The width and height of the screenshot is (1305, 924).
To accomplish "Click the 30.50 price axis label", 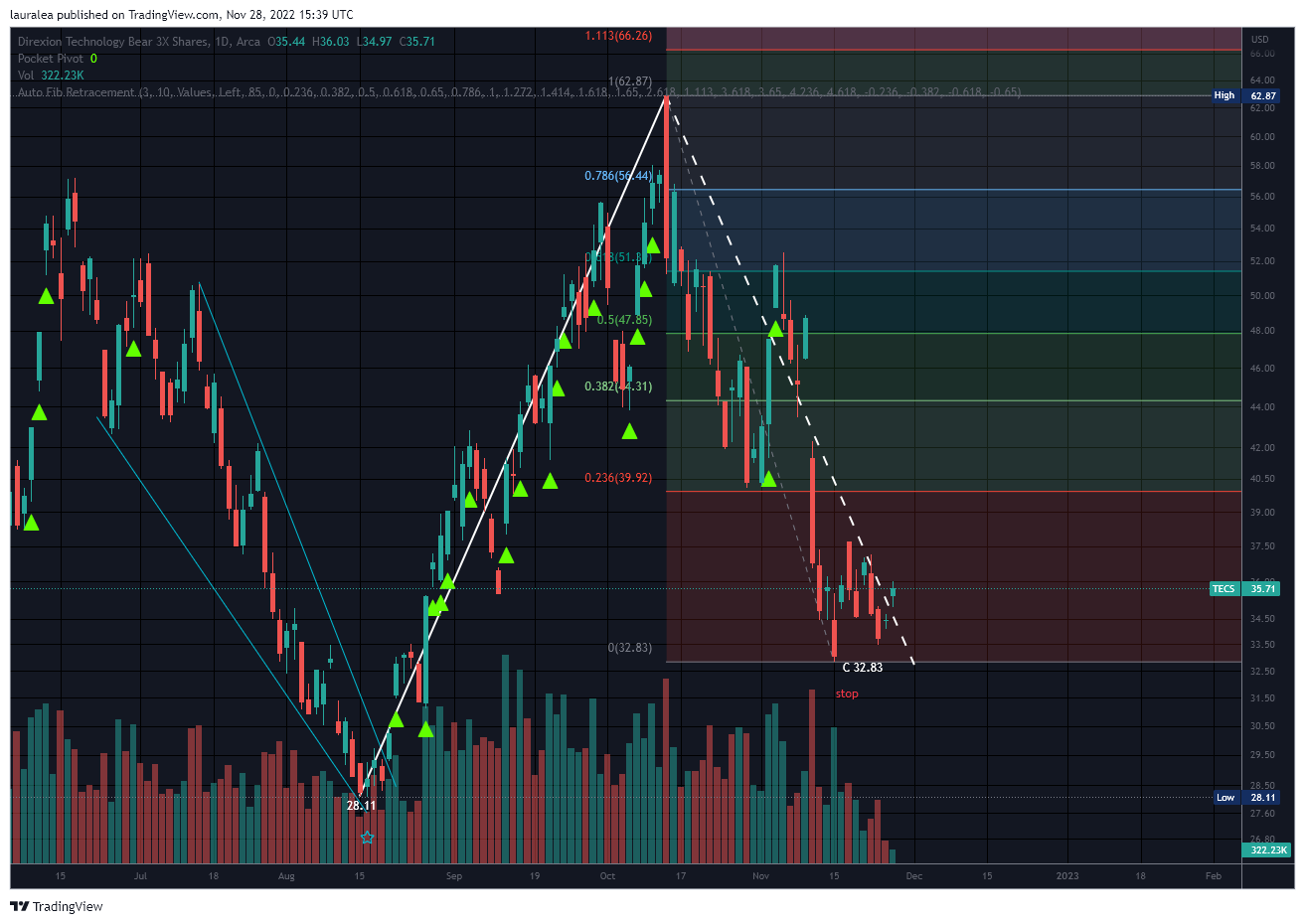I will click(1262, 726).
